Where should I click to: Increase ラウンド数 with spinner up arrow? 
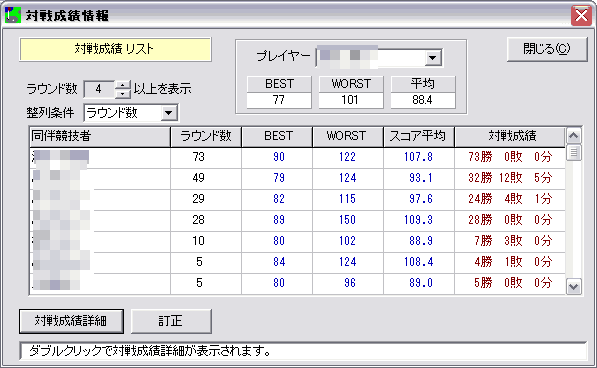pyautogui.click(x=123, y=85)
